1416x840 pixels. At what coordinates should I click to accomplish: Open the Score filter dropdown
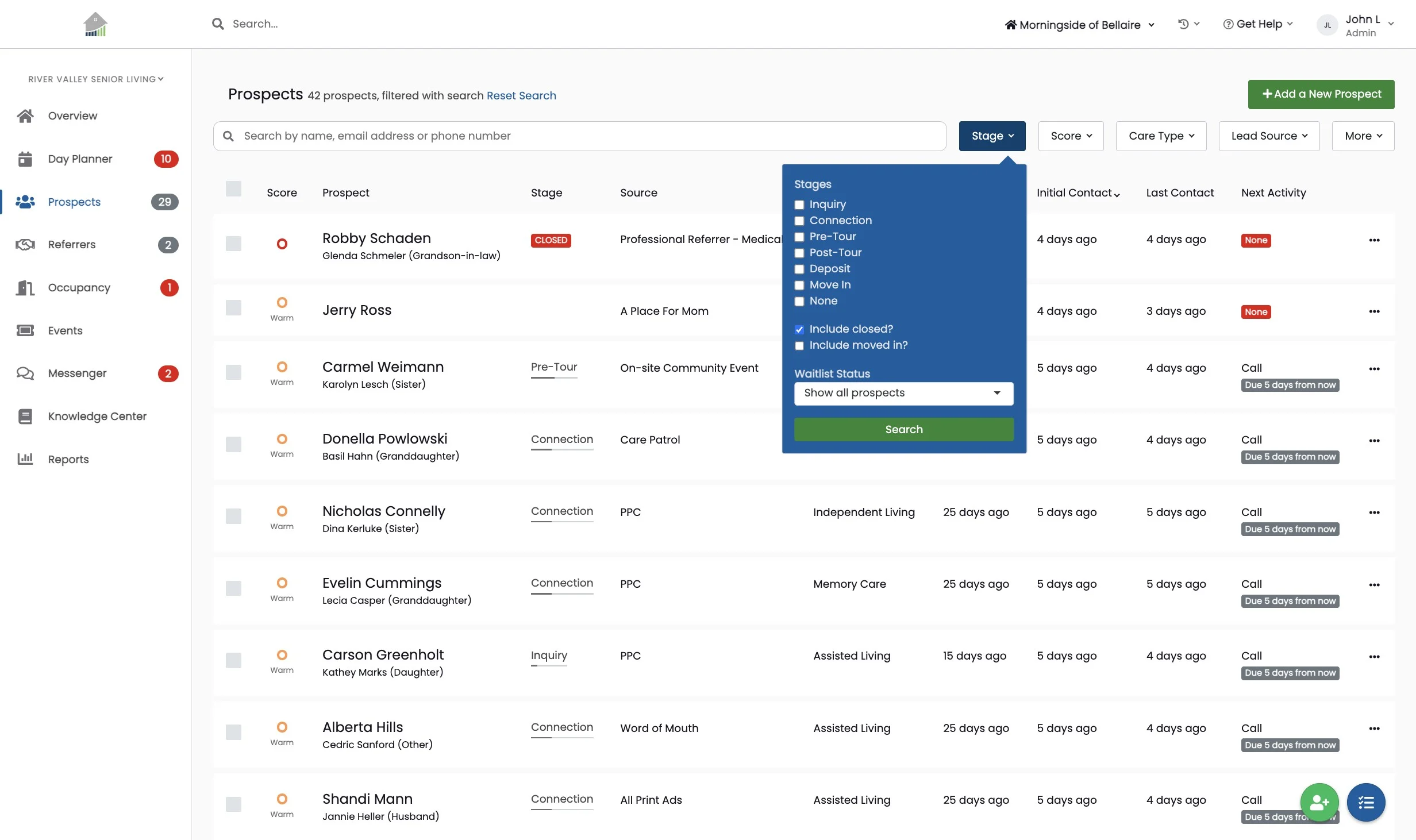(1071, 136)
